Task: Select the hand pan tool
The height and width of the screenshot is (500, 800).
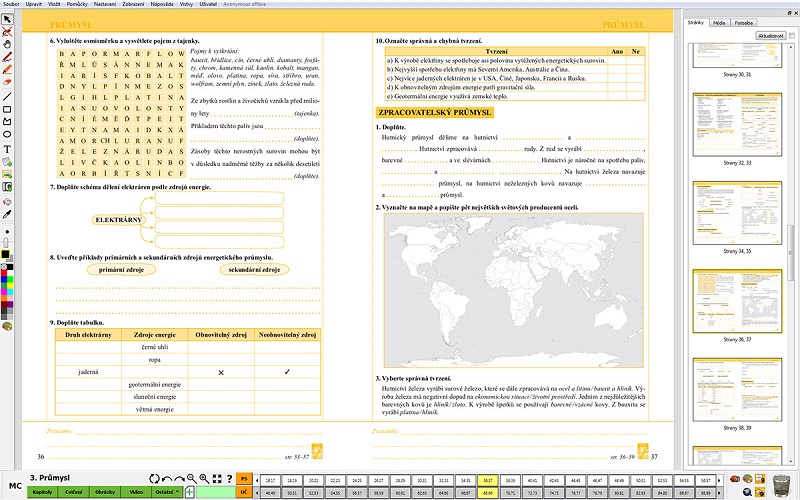Action: pyautogui.click(x=7, y=44)
